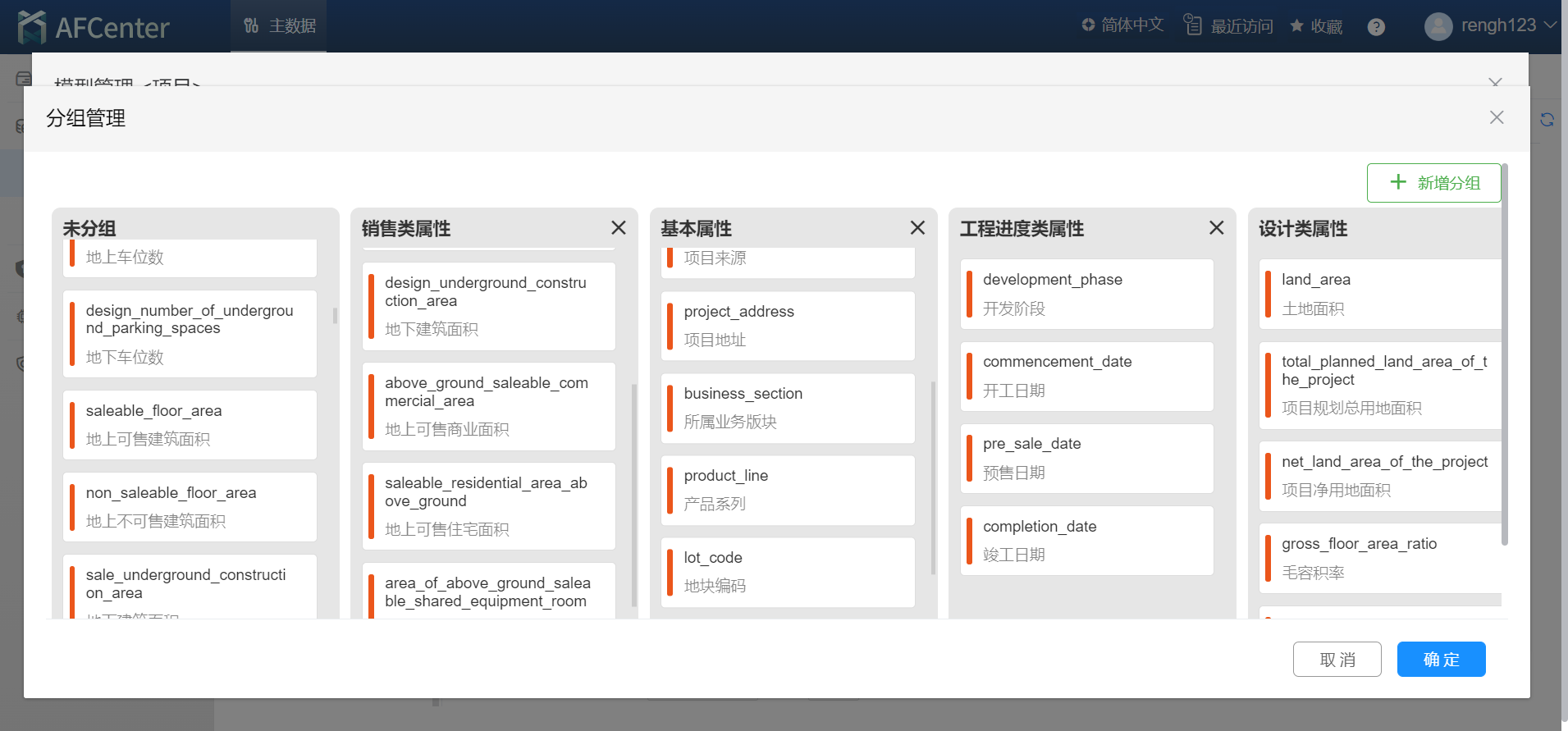
Task: Select the completion_date card
Action: pos(1086,541)
